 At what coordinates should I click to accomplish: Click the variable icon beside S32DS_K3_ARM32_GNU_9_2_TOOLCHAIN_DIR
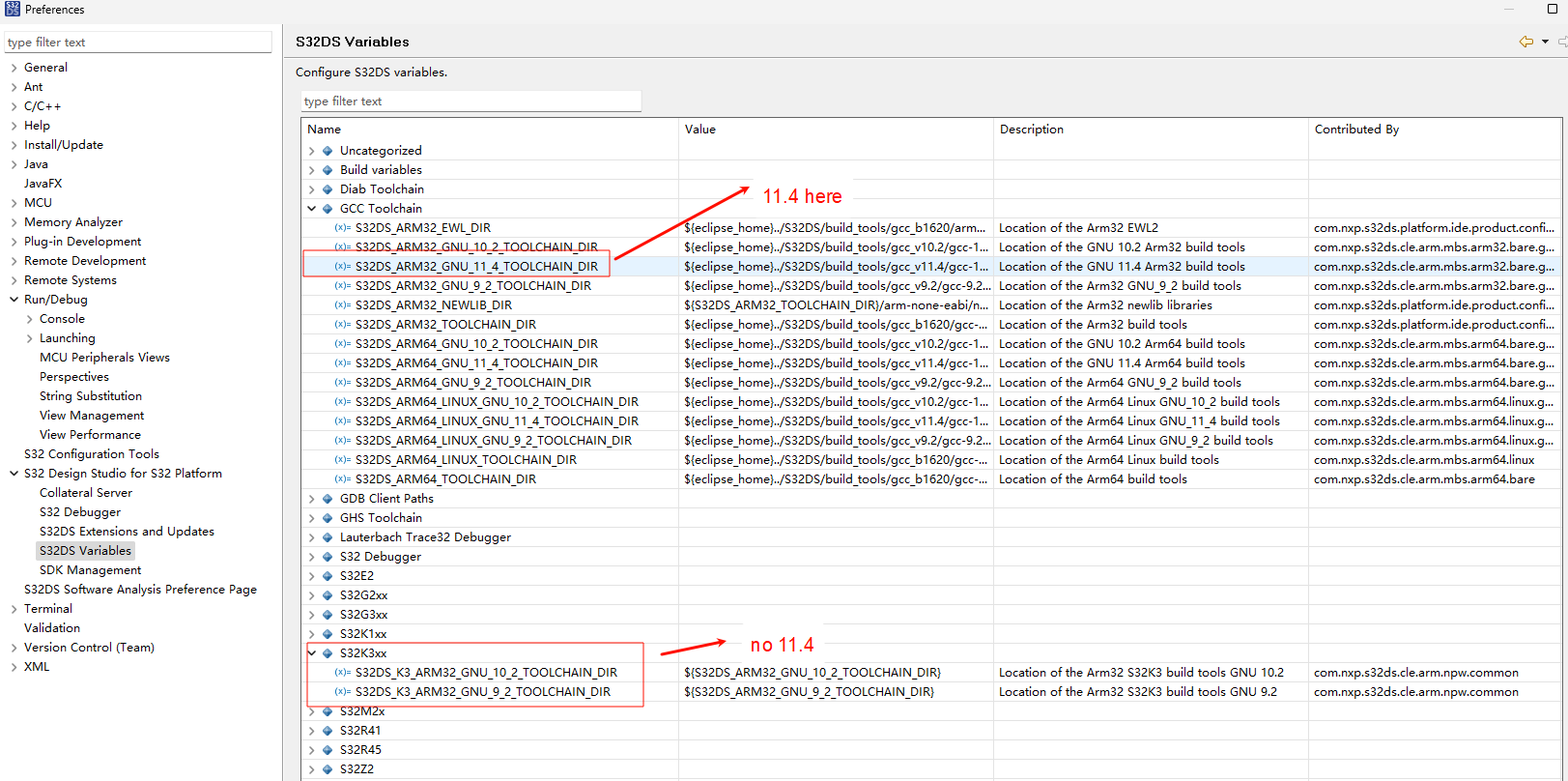tap(343, 692)
